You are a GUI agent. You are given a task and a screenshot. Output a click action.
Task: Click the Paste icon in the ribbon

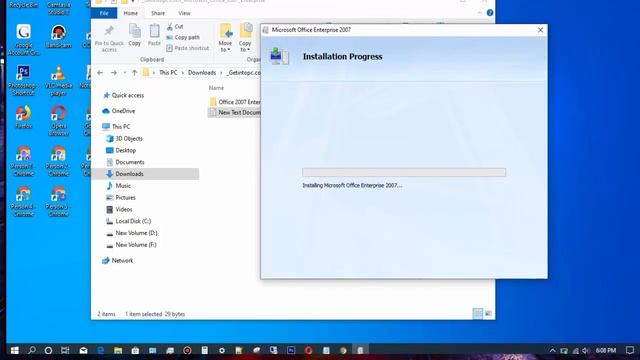tap(154, 35)
